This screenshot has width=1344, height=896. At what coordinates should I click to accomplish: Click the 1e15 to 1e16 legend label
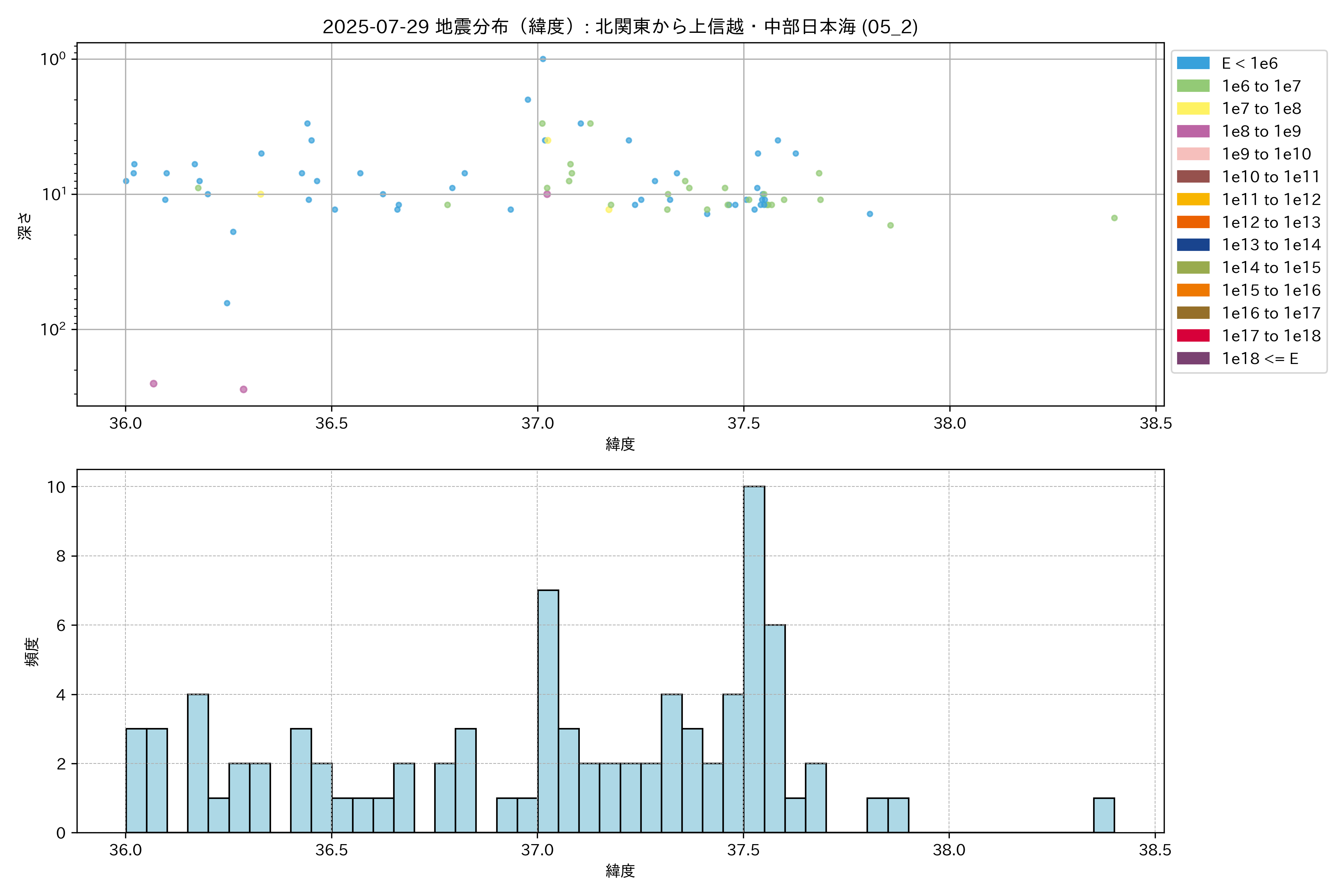[1271, 290]
